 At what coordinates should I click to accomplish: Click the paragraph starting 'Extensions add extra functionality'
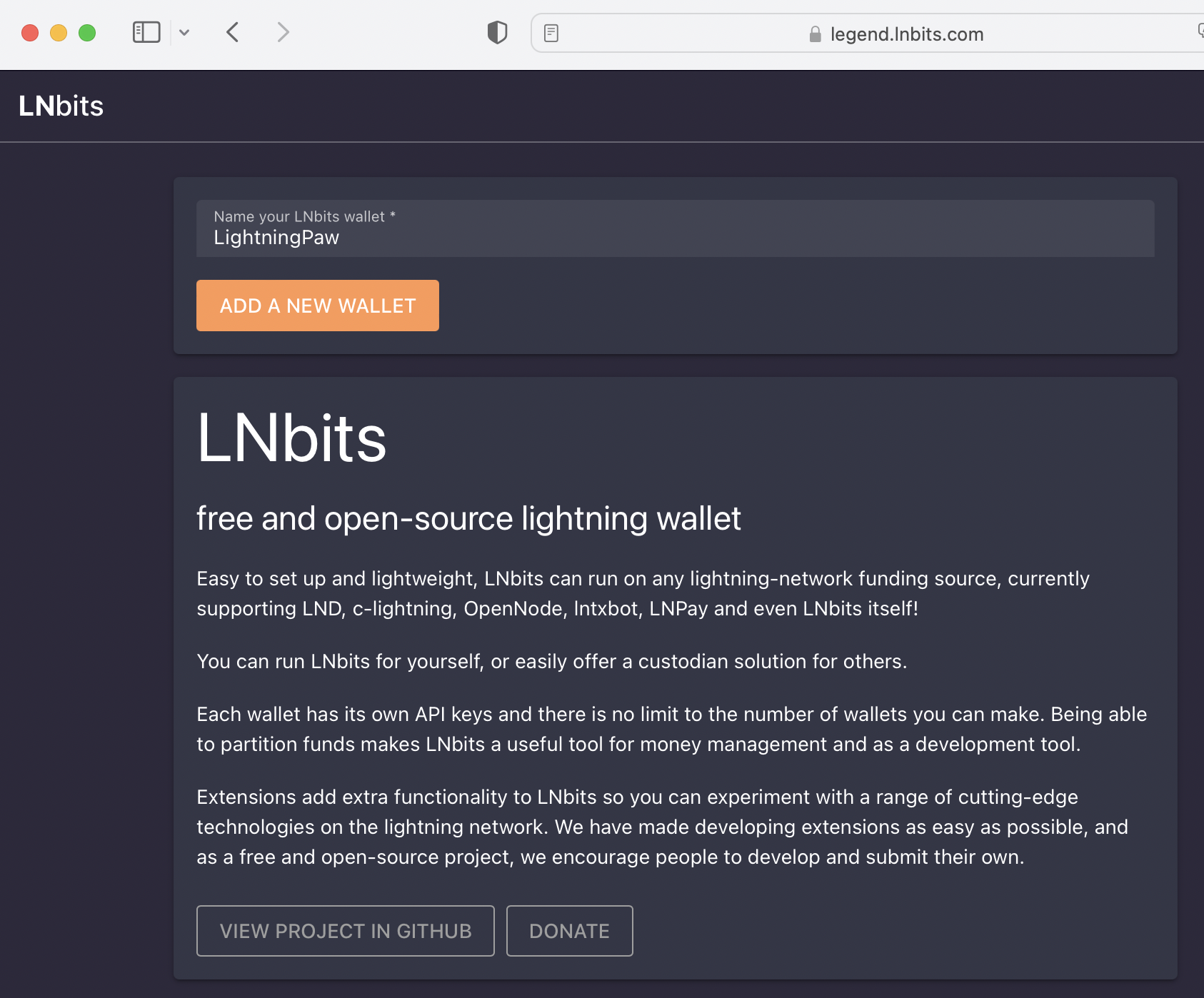coord(662,827)
